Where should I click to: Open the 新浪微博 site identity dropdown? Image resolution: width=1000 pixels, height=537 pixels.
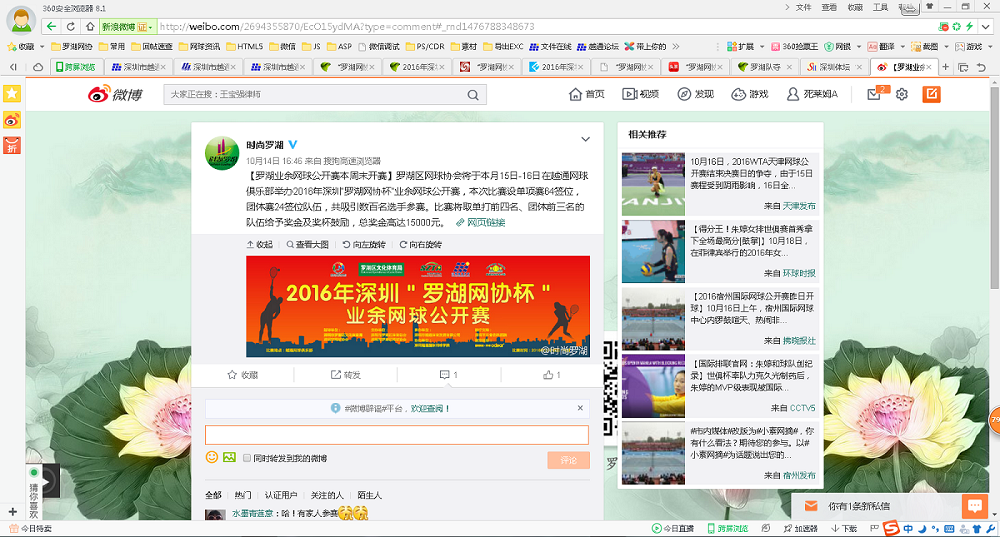pos(126,26)
